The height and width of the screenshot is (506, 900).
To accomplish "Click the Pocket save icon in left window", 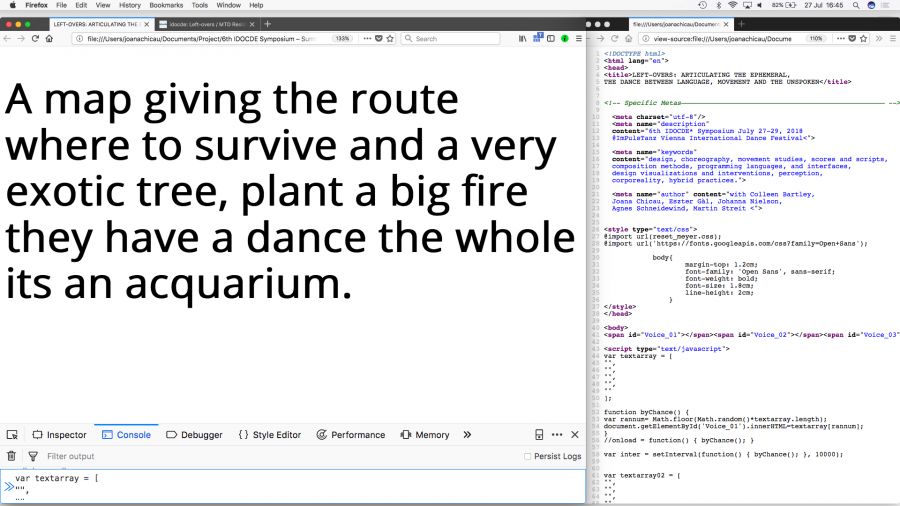I will click(x=378, y=38).
